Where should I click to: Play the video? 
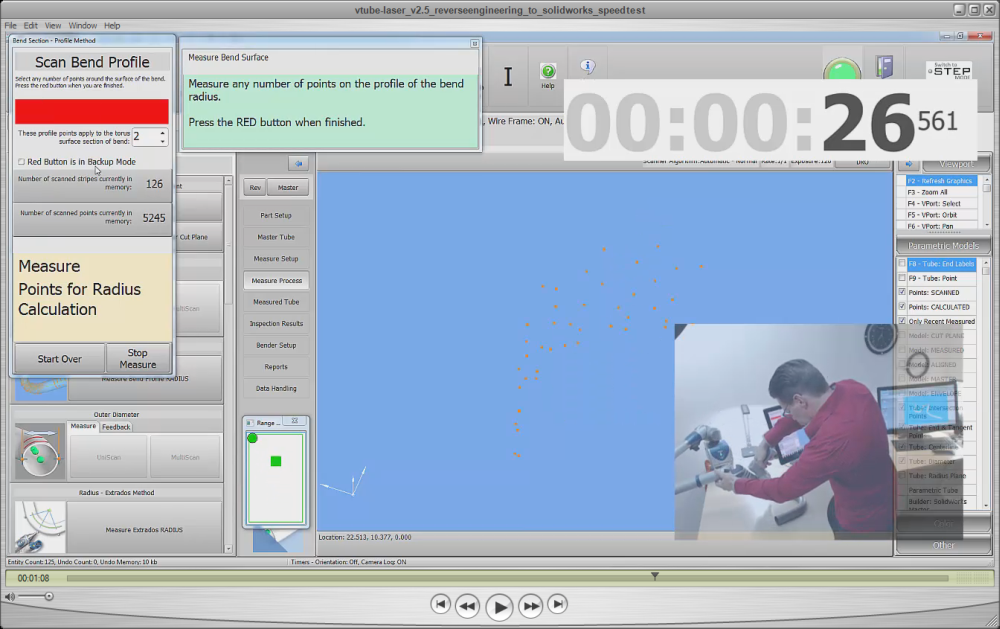click(x=499, y=607)
